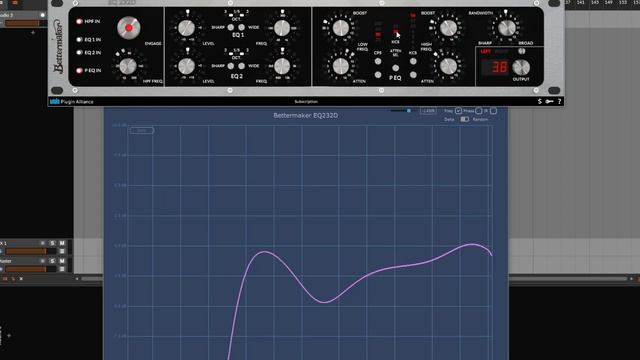Image resolution: width=640 pixels, height=360 pixels.
Task: Click the P EQ low ATTEN knob
Action: (x=340, y=66)
